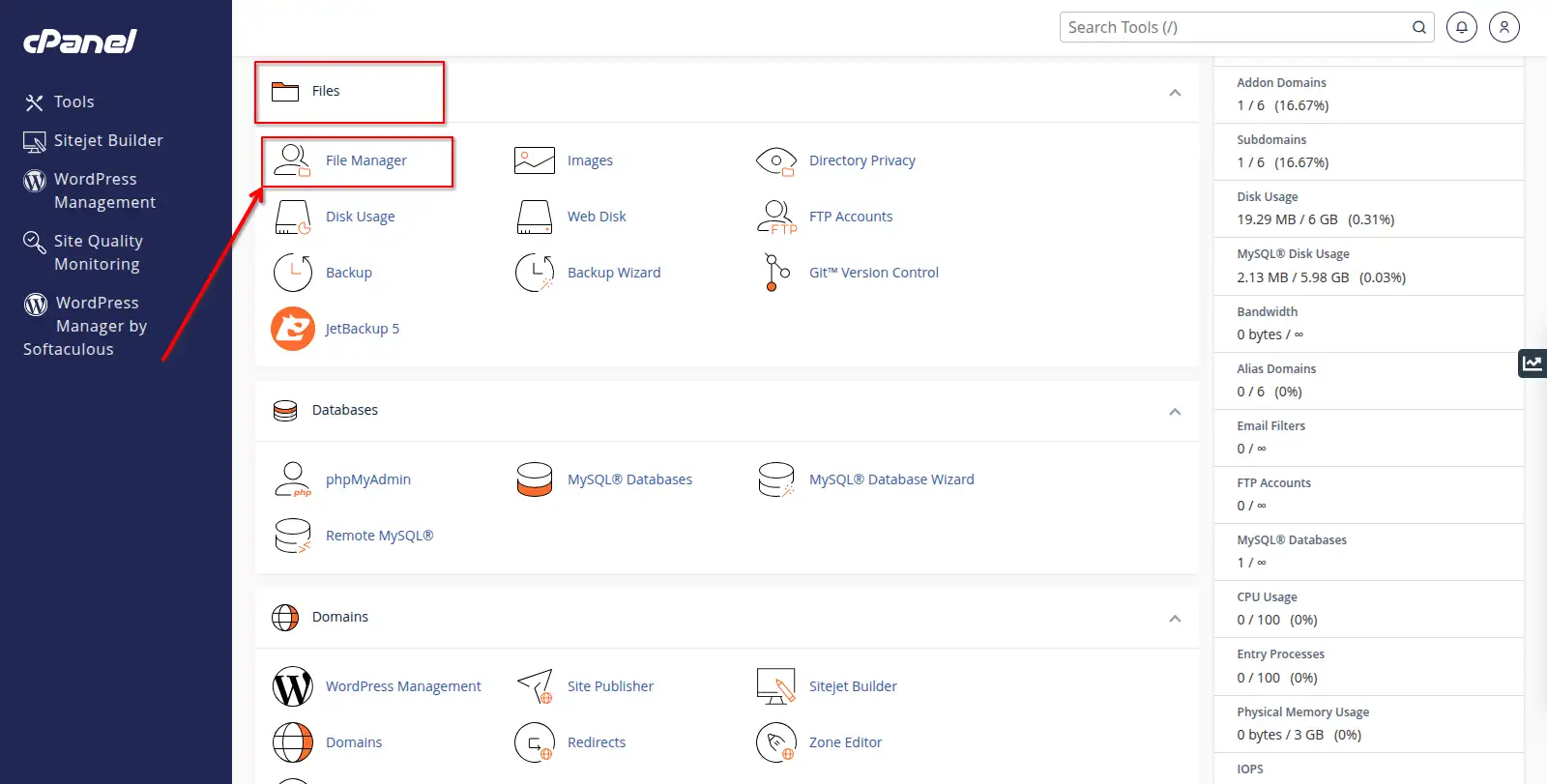Screen dimensions: 1547x784
Task: Click the Databases section heading
Action: click(345, 410)
